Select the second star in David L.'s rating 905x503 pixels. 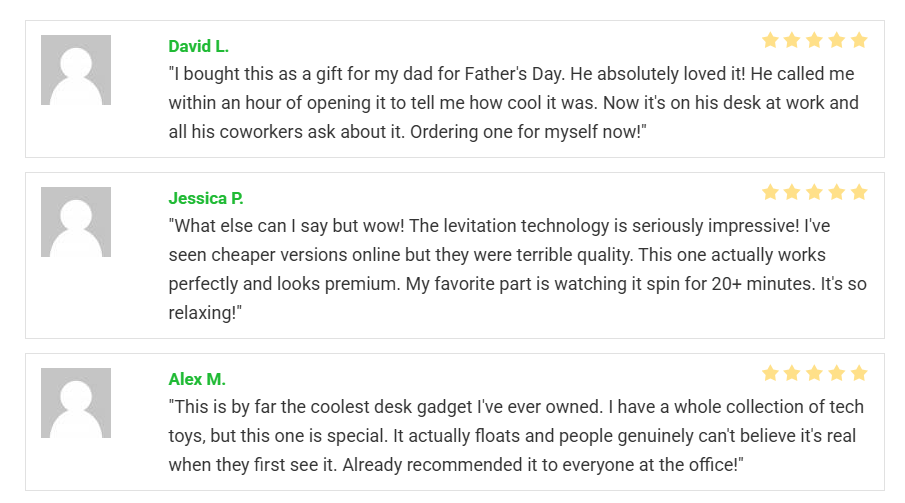[792, 41]
